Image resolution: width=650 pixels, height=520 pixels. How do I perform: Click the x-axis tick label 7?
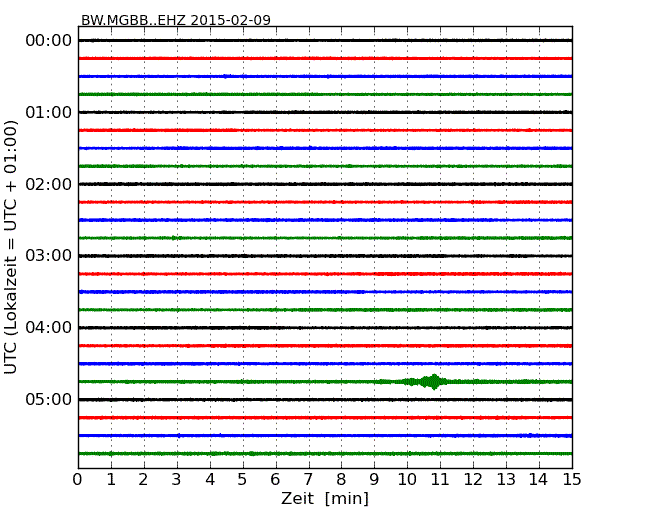coord(308,480)
